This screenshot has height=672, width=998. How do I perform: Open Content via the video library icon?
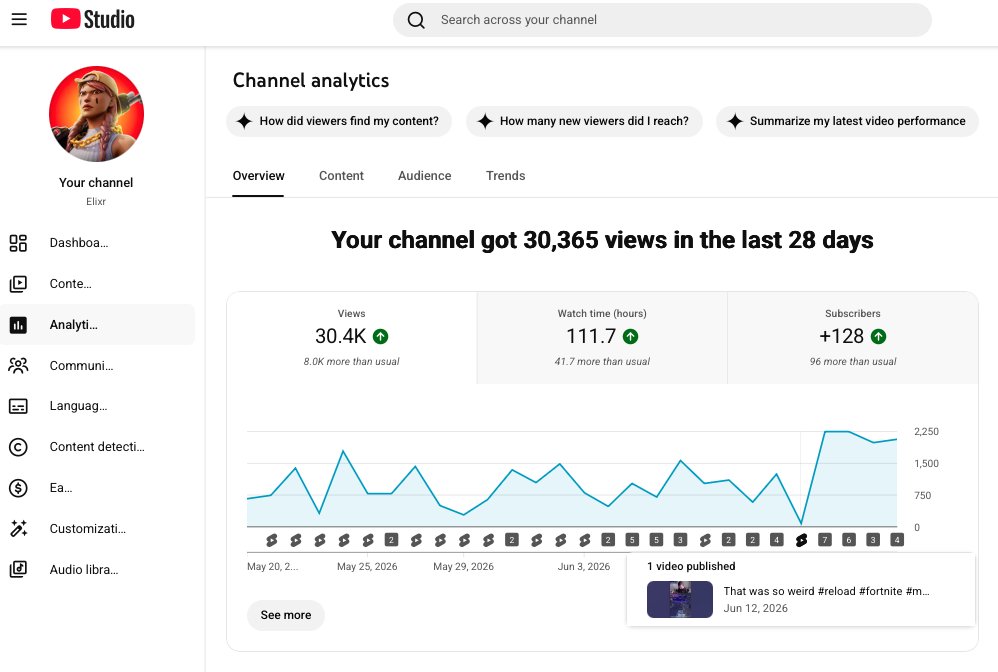18,284
